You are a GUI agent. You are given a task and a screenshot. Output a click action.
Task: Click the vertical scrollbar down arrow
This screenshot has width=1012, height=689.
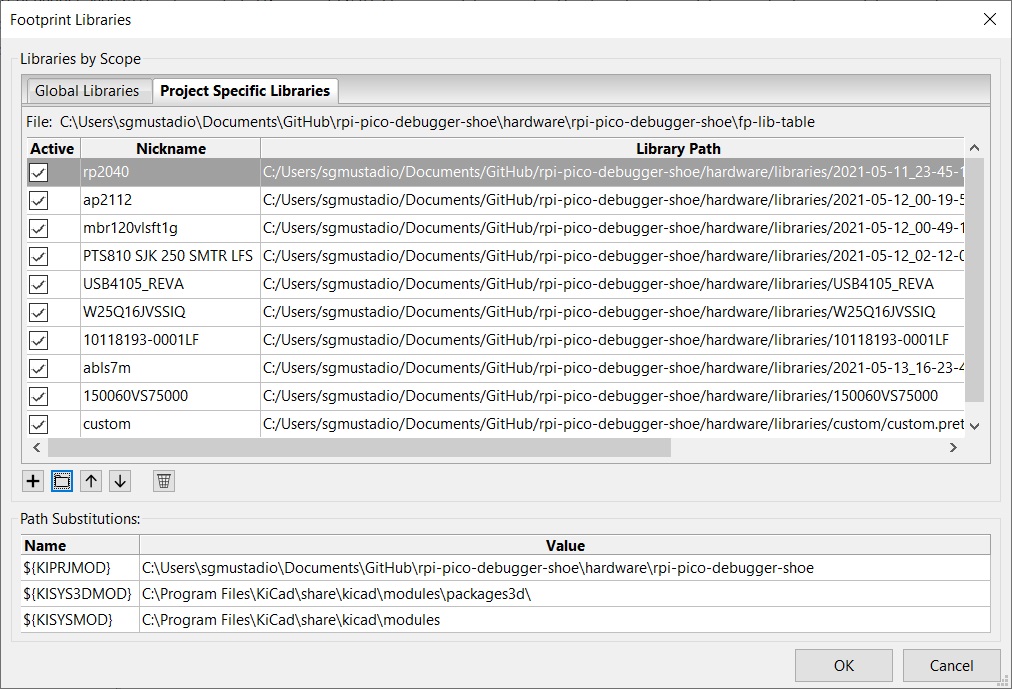[x=975, y=425]
